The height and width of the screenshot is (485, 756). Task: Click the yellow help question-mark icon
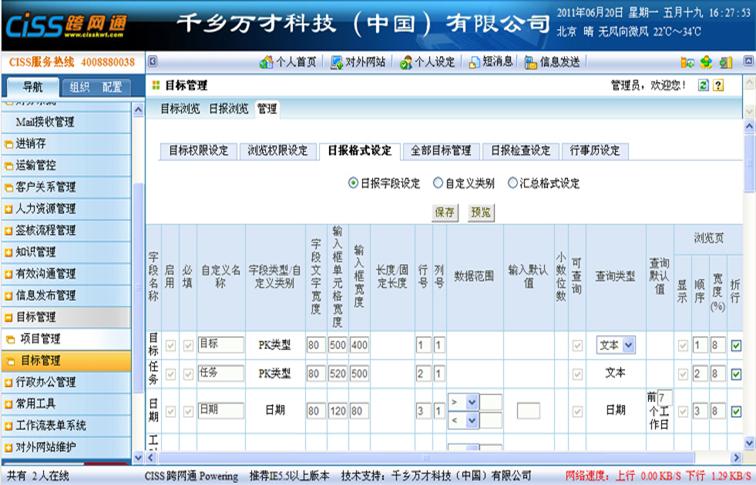[x=718, y=86]
